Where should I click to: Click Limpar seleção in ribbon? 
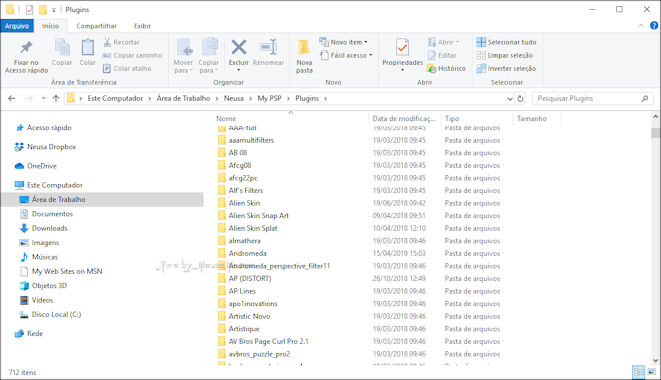coord(505,55)
